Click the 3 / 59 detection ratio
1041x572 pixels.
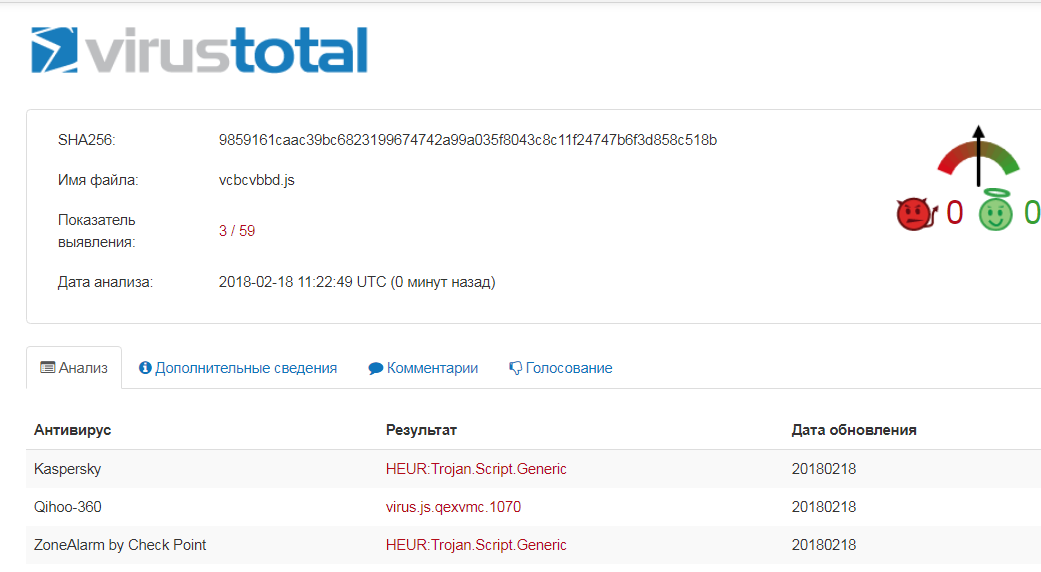[237, 231]
